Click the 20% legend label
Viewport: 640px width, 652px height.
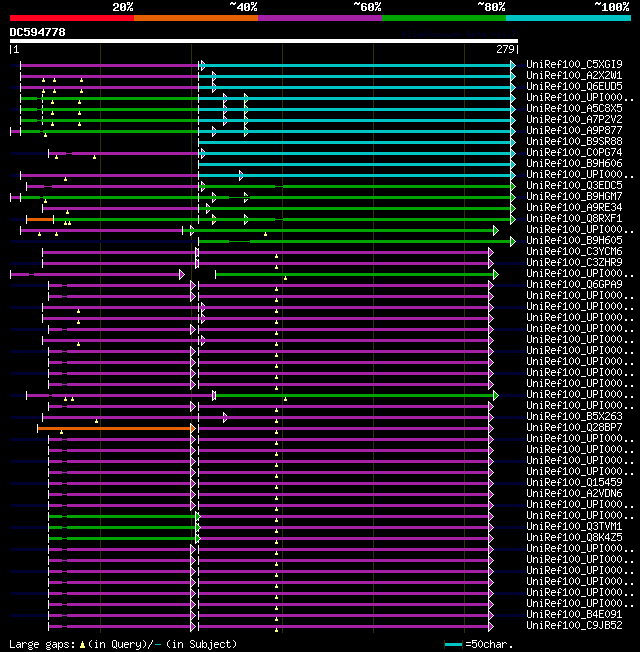[123, 7]
